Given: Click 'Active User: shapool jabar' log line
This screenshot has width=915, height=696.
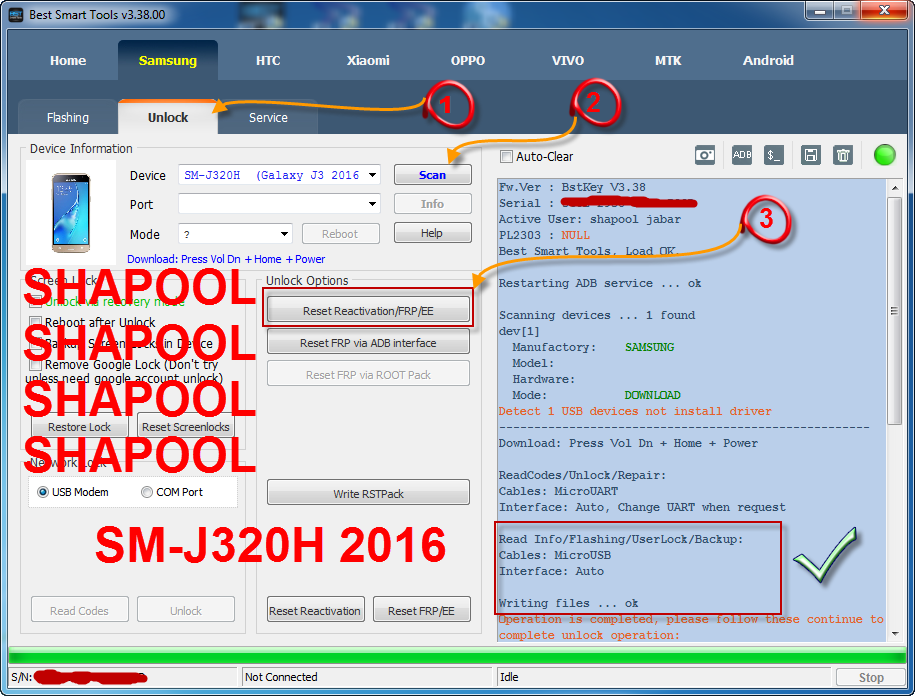Looking at the screenshot, I should (590, 219).
